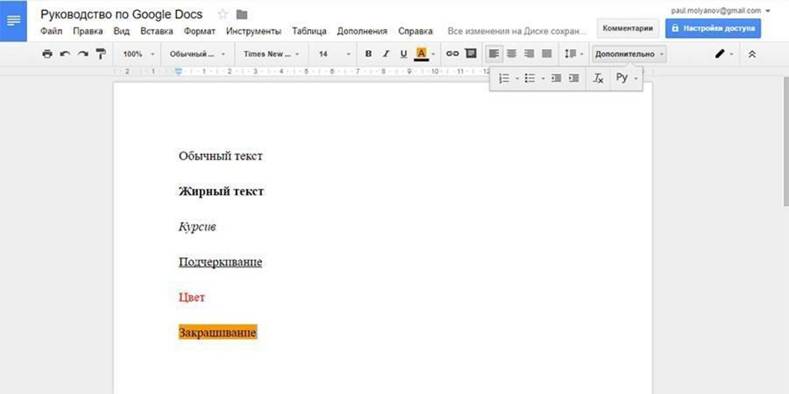Toggle italic formatting button
The height and width of the screenshot is (394, 789).
[x=386, y=54]
